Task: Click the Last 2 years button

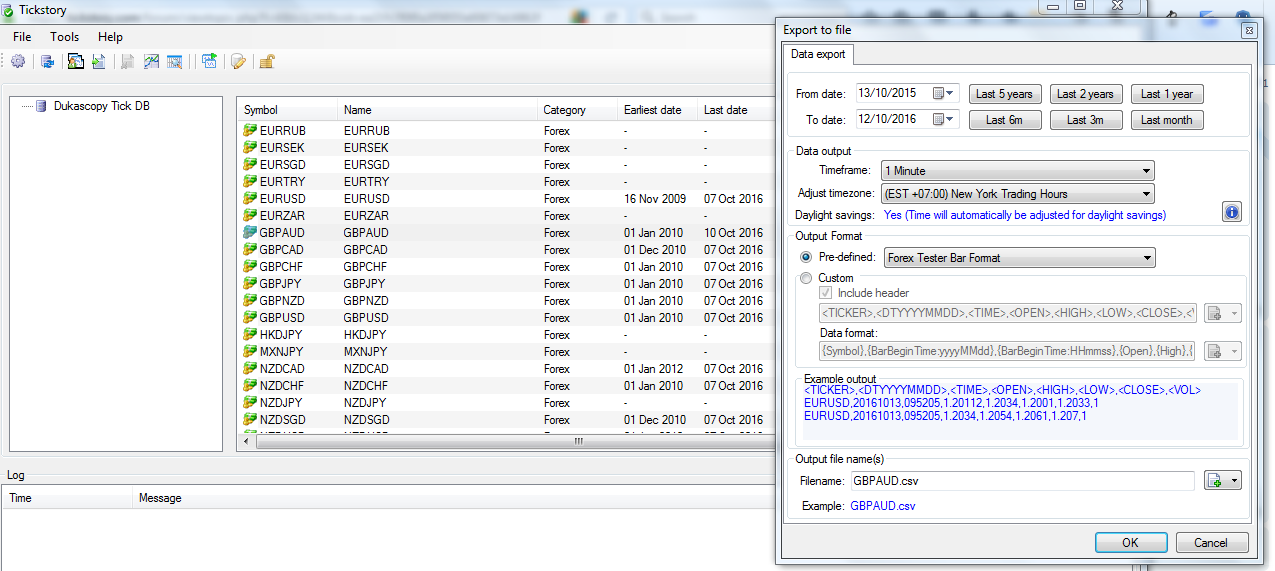Action: coord(1085,94)
